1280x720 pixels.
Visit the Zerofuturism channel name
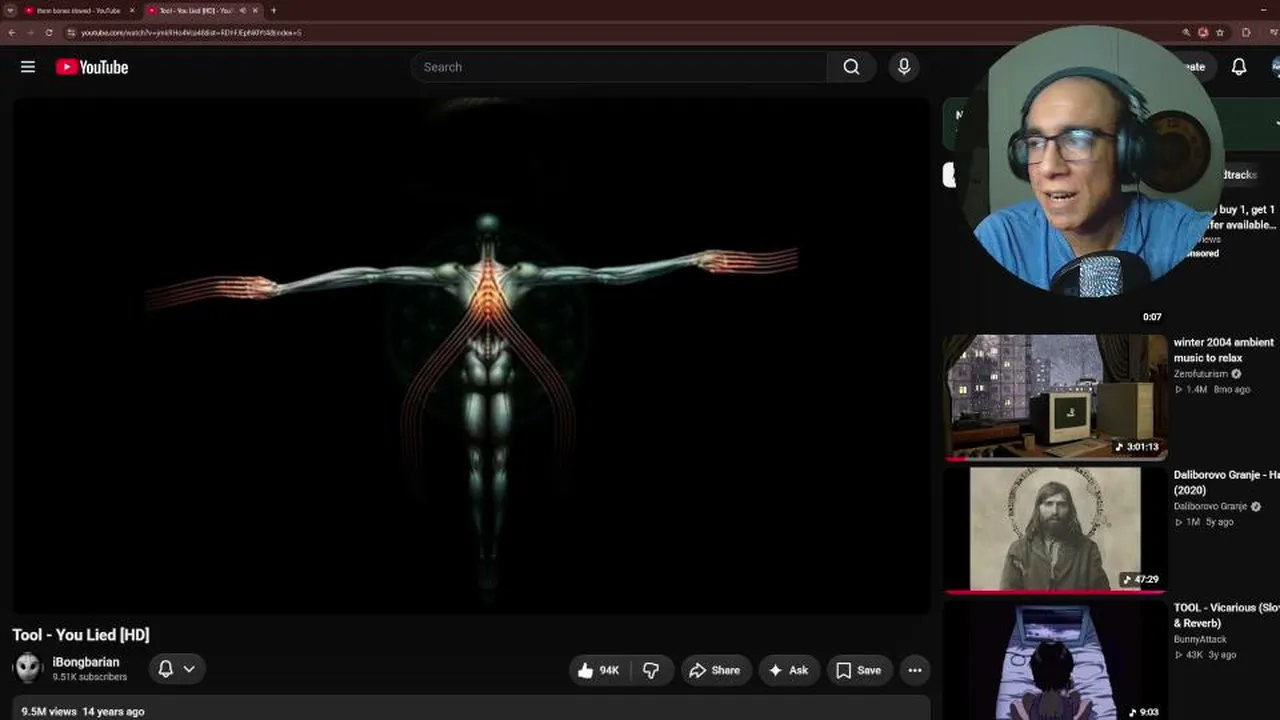coord(1200,374)
